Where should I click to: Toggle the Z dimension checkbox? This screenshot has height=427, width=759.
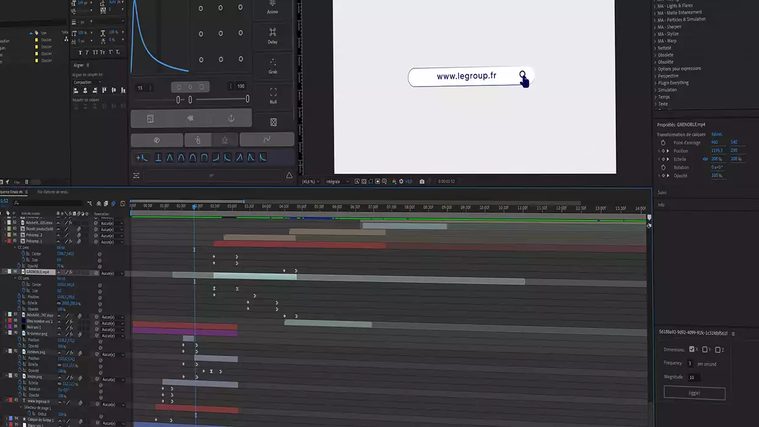(x=718, y=349)
